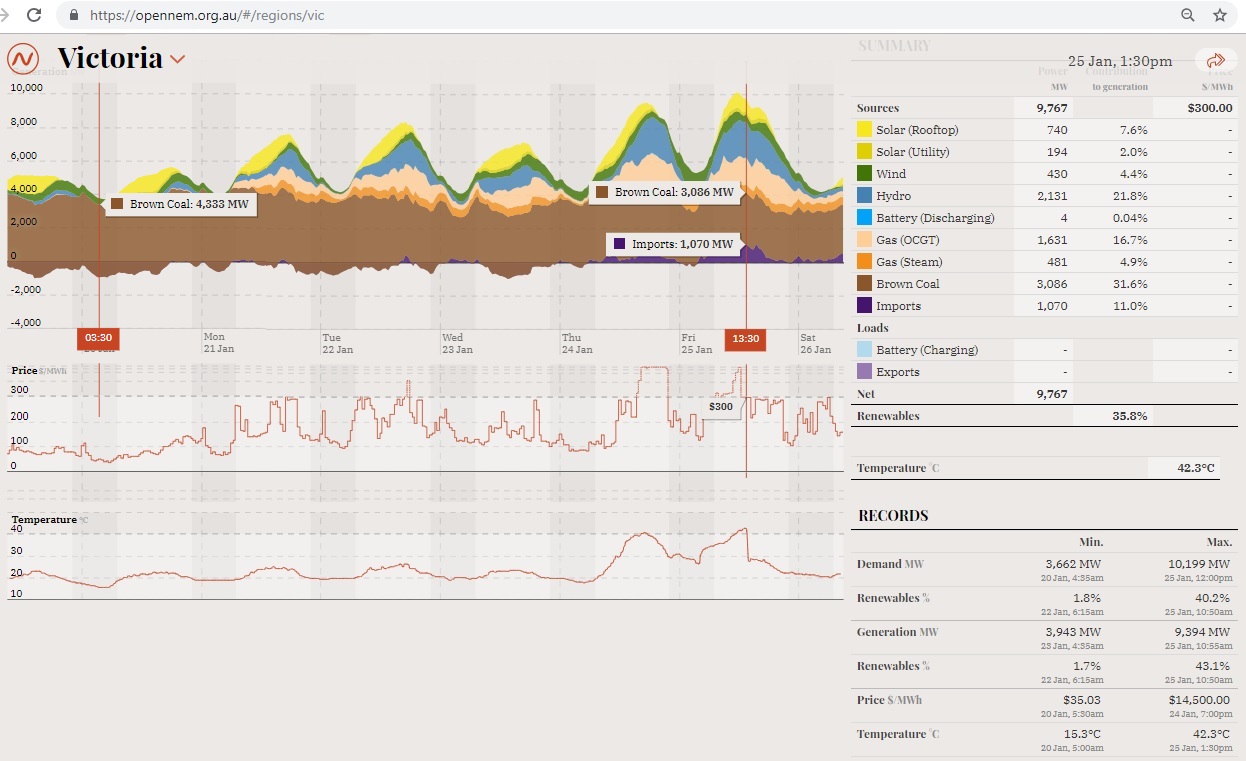Click the Gas (Steam) label
This screenshot has width=1246, height=761.
pos(908,262)
